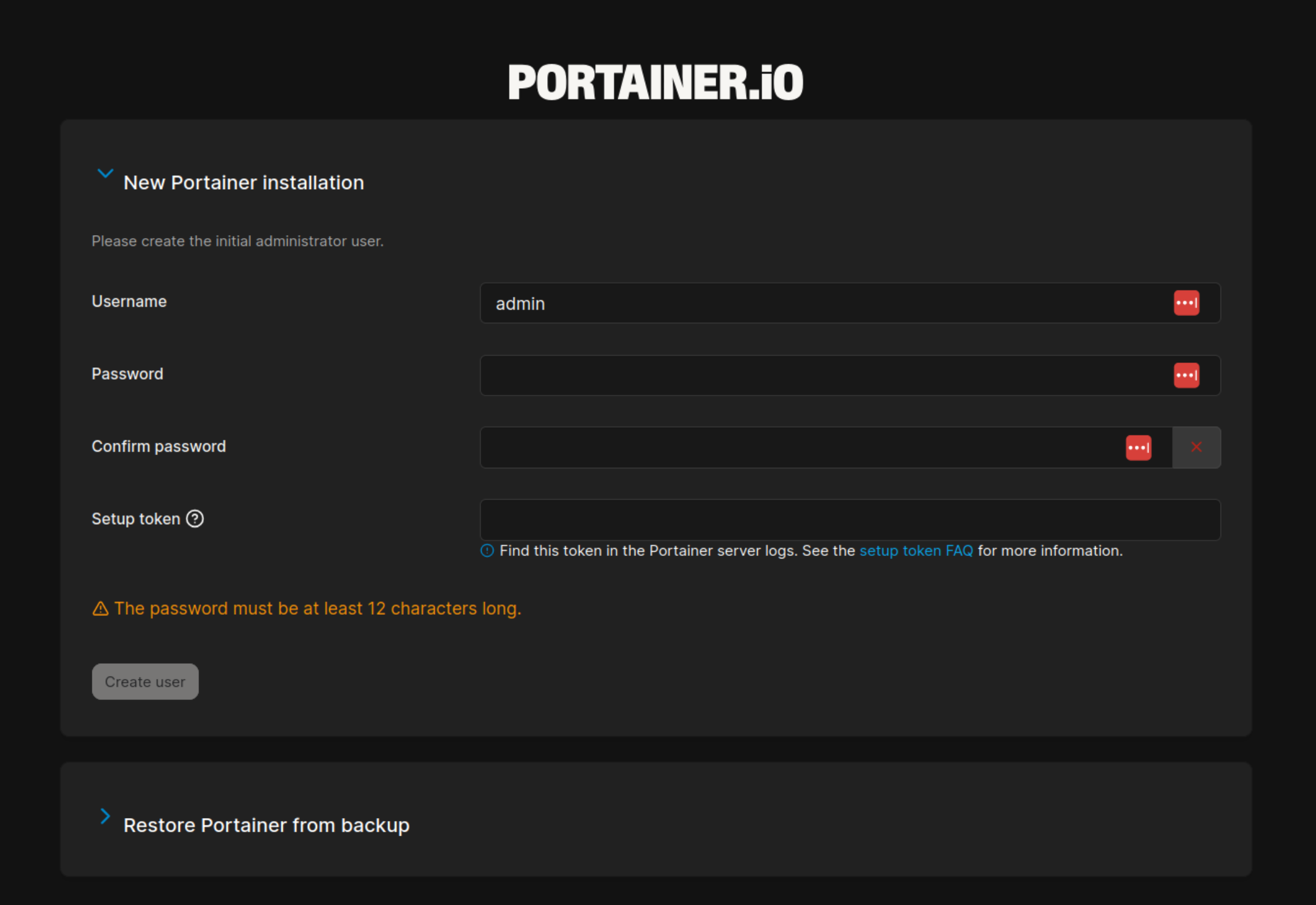Click the Username label
Viewport: 1316px width, 905px height.
tap(129, 301)
